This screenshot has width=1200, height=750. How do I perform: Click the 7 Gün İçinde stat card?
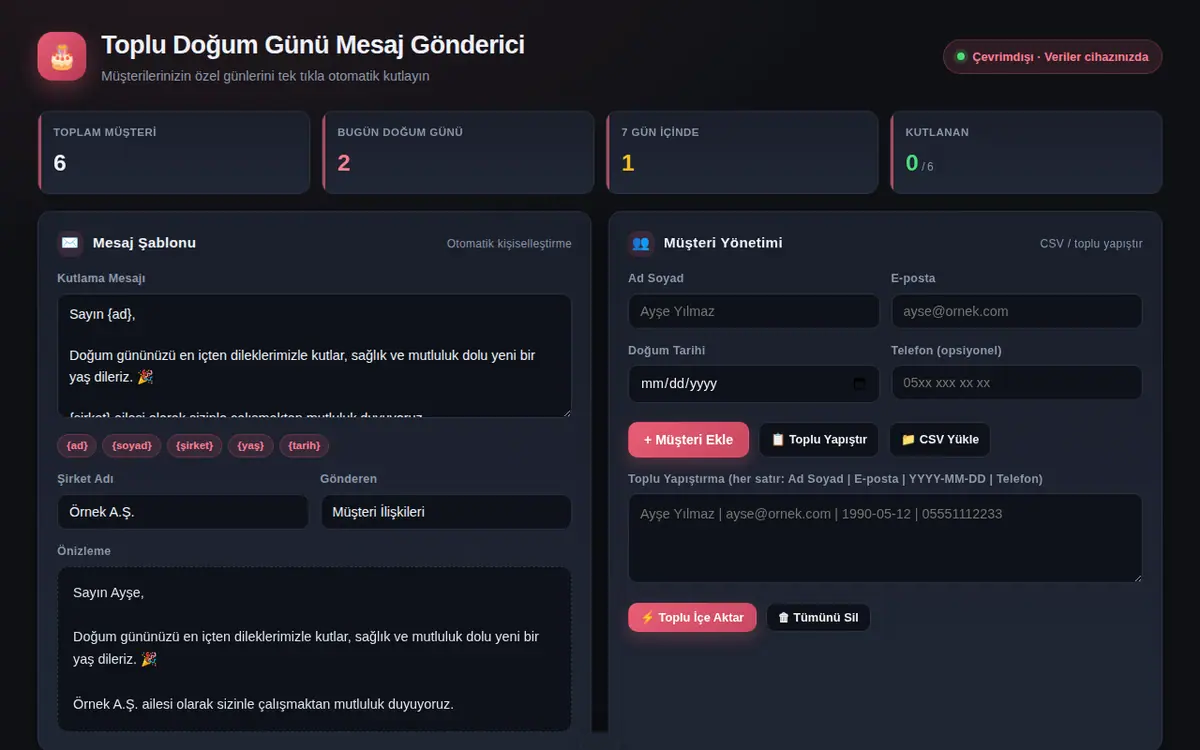(x=742, y=152)
